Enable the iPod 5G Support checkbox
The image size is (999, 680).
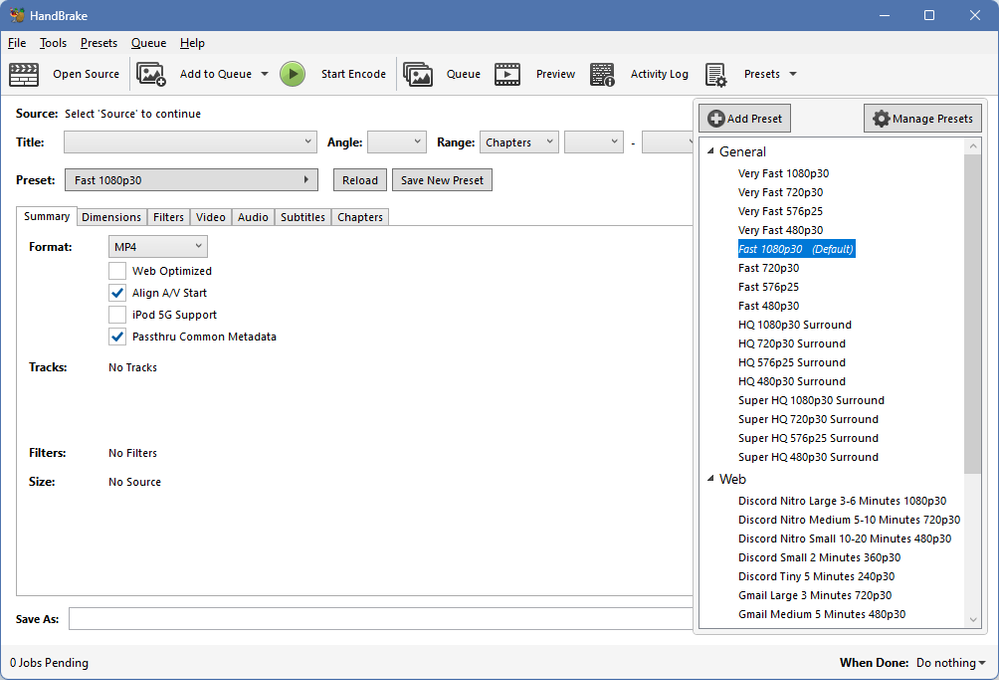tap(117, 315)
